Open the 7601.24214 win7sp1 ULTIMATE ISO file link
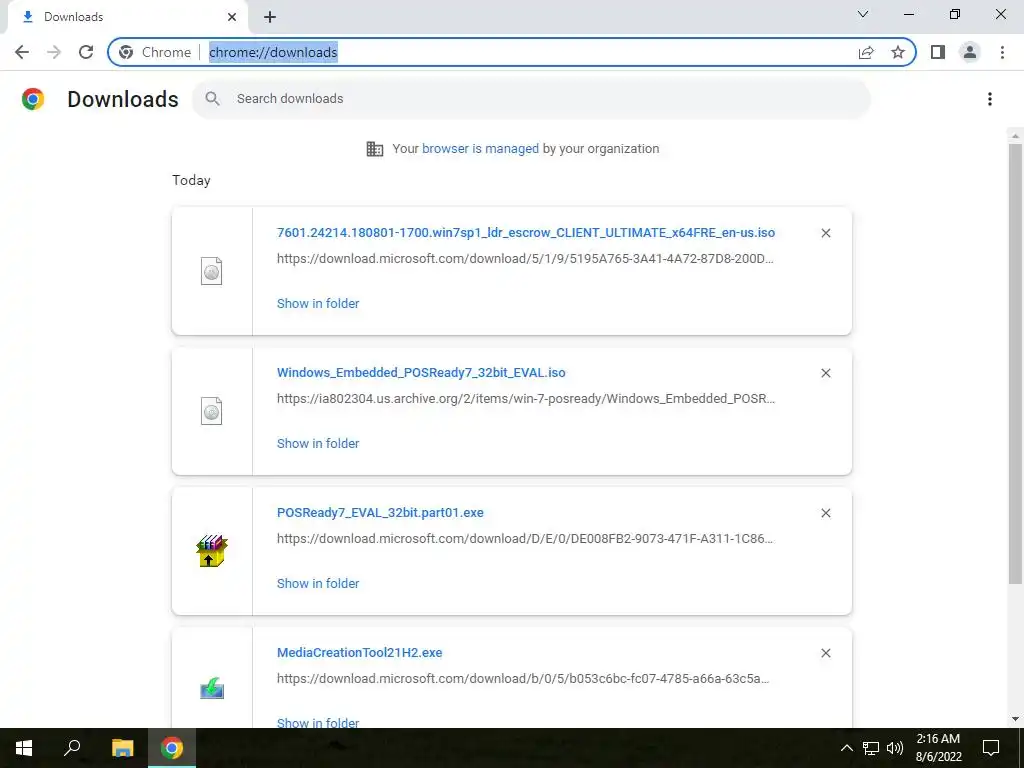Viewport: 1024px width, 768px height. point(526,232)
